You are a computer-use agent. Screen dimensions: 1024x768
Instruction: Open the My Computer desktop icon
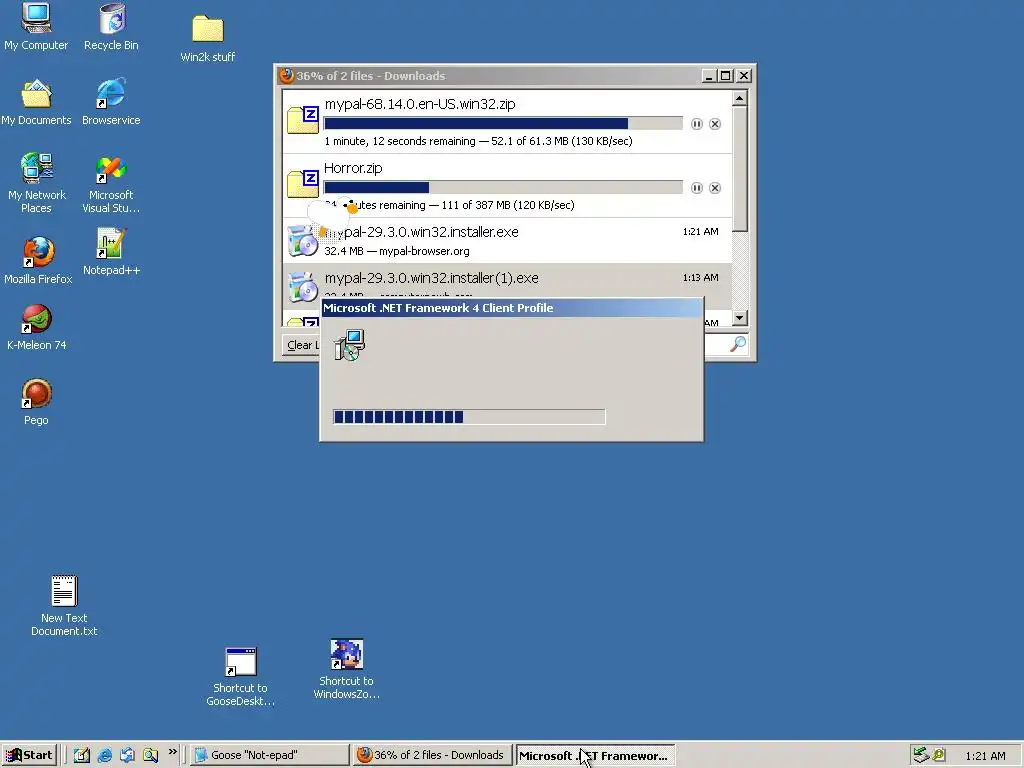(x=36, y=26)
